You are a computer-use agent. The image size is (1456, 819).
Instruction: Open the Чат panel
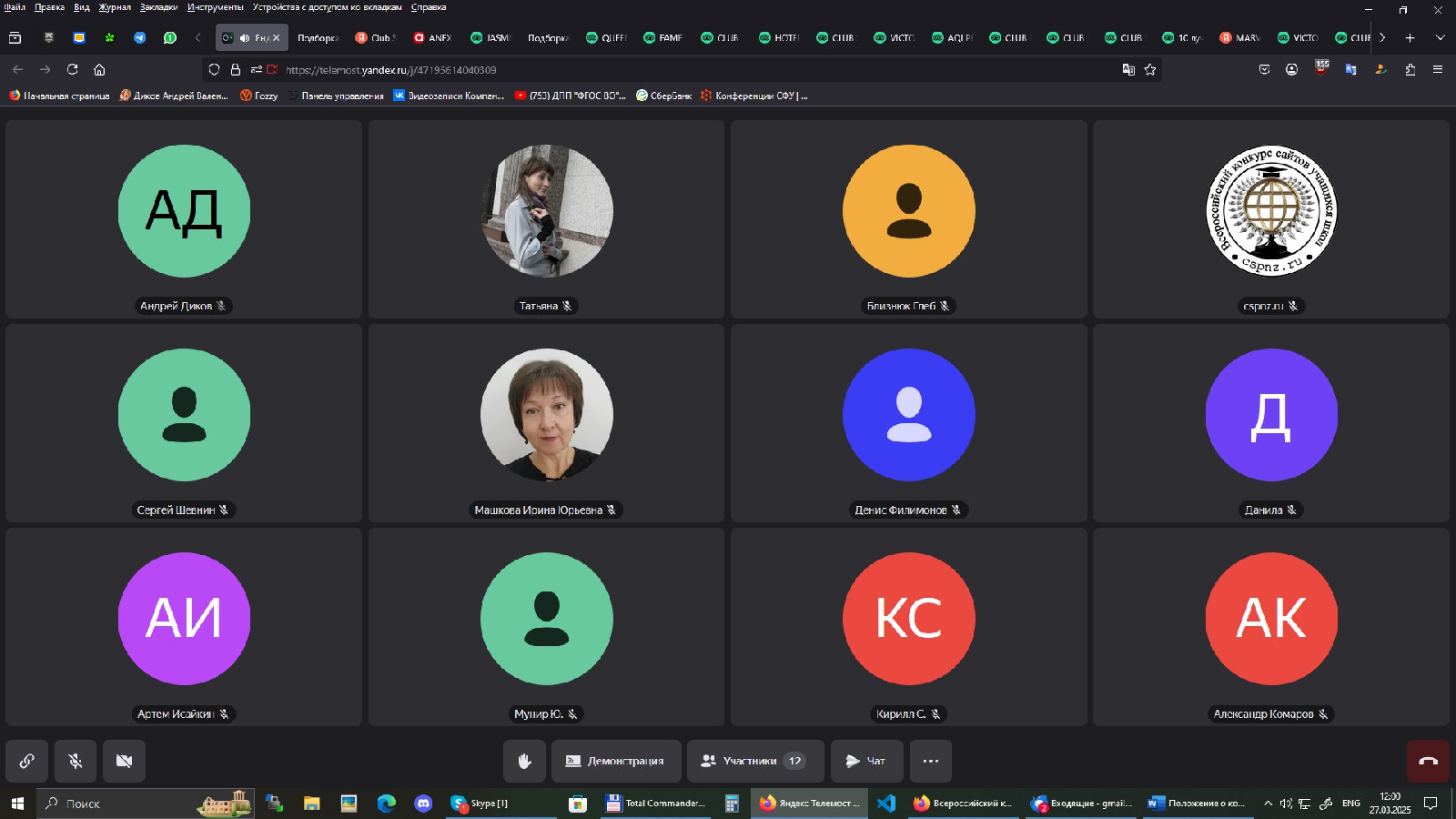pos(866,761)
